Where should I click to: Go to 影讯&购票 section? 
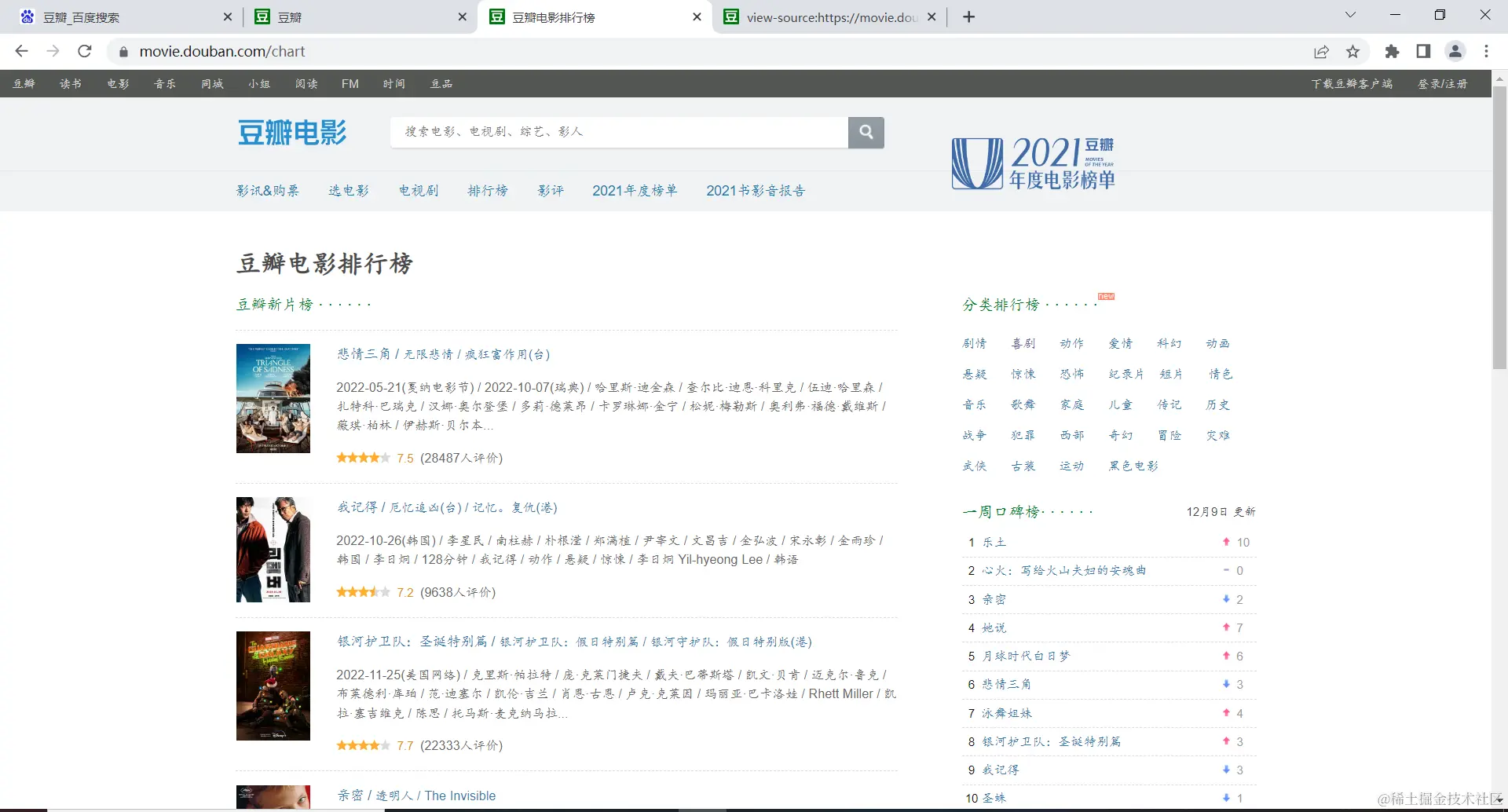[268, 191]
